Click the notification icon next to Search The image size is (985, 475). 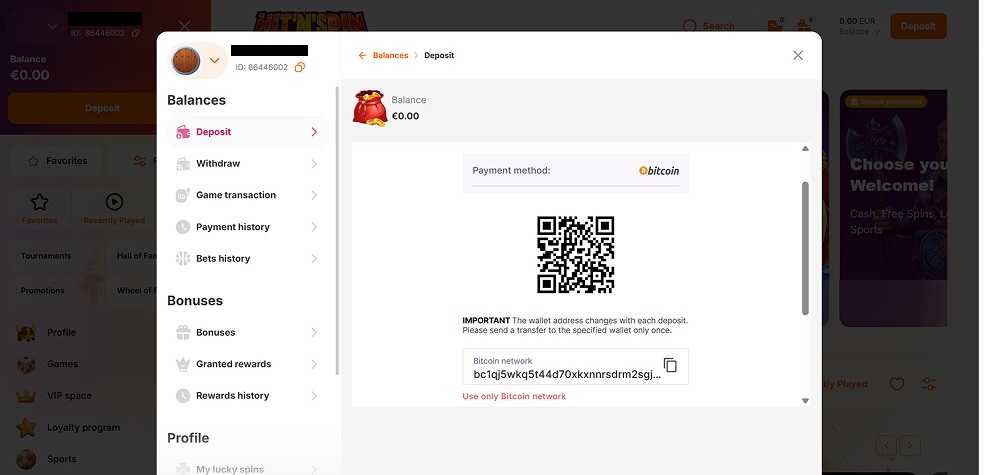775,26
